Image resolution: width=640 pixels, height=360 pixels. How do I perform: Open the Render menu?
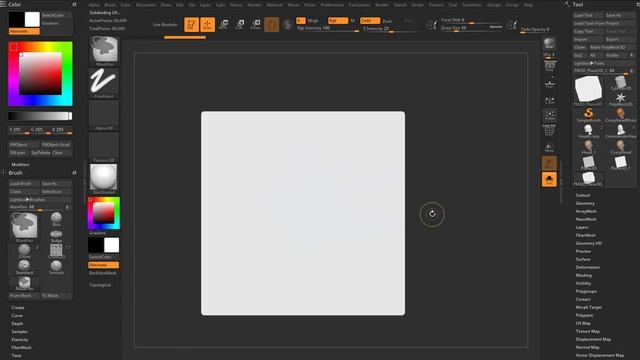point(382,5)
